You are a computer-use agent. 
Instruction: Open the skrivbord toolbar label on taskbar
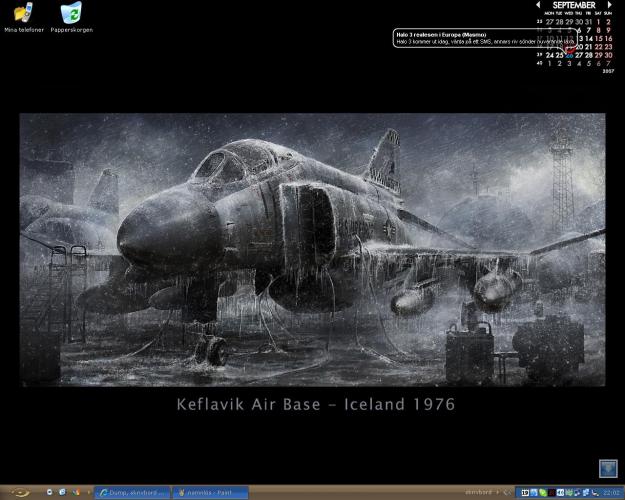click(481, 492)
